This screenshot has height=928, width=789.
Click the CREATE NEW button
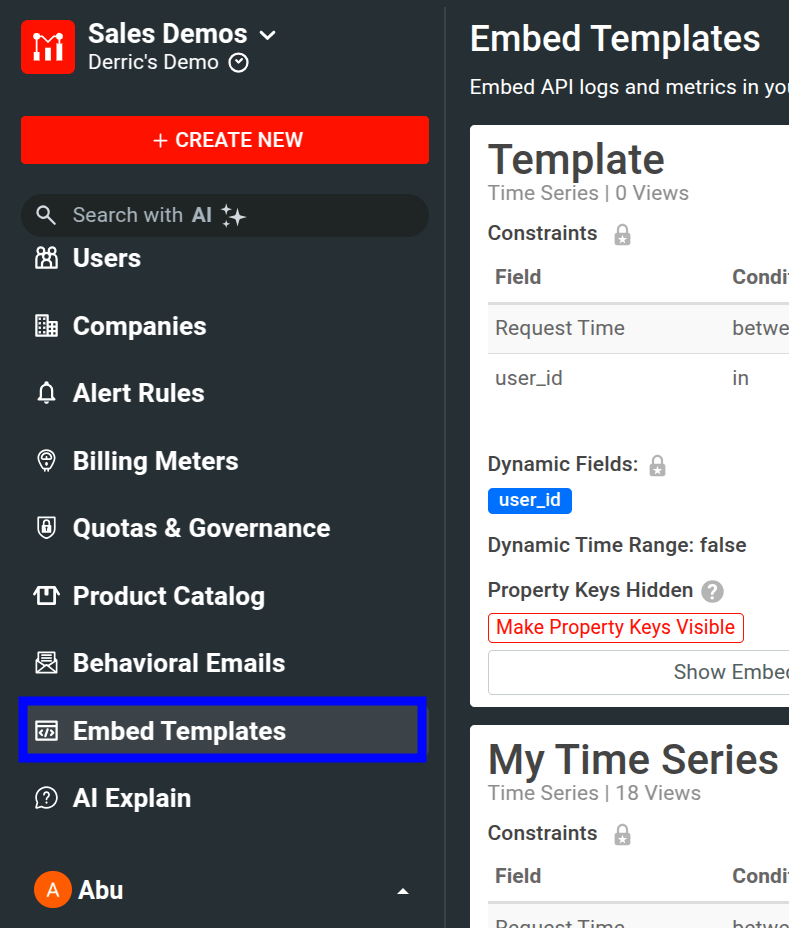click(x=225, y=140)
